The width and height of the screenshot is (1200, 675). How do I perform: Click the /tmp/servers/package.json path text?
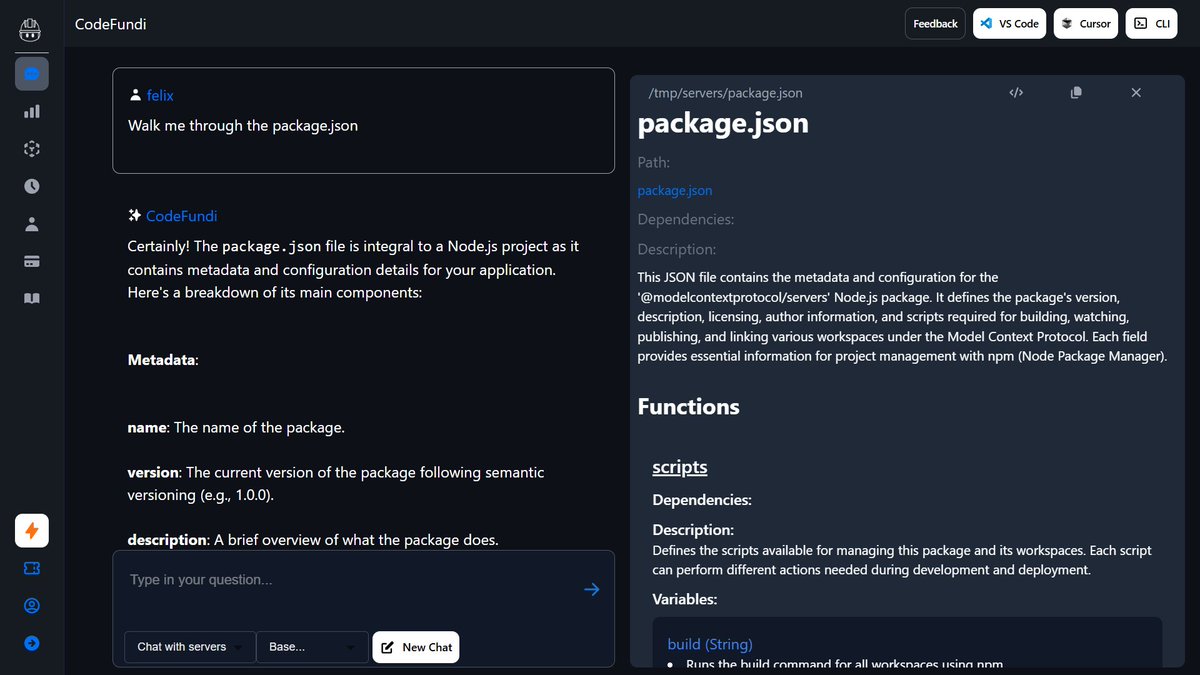[725, 93]
